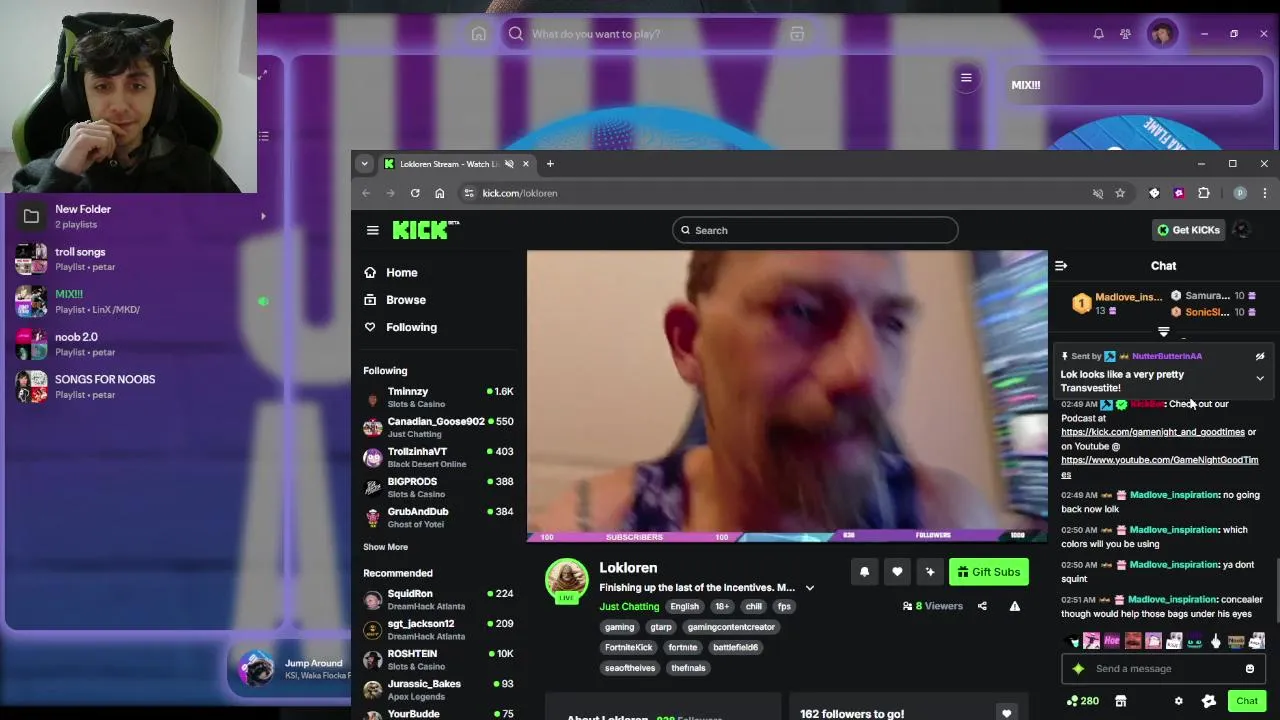The height and width of the screenshot is (720, 1280).
Task: Click the Lokloren live avatar
Action: click(566, 580)
